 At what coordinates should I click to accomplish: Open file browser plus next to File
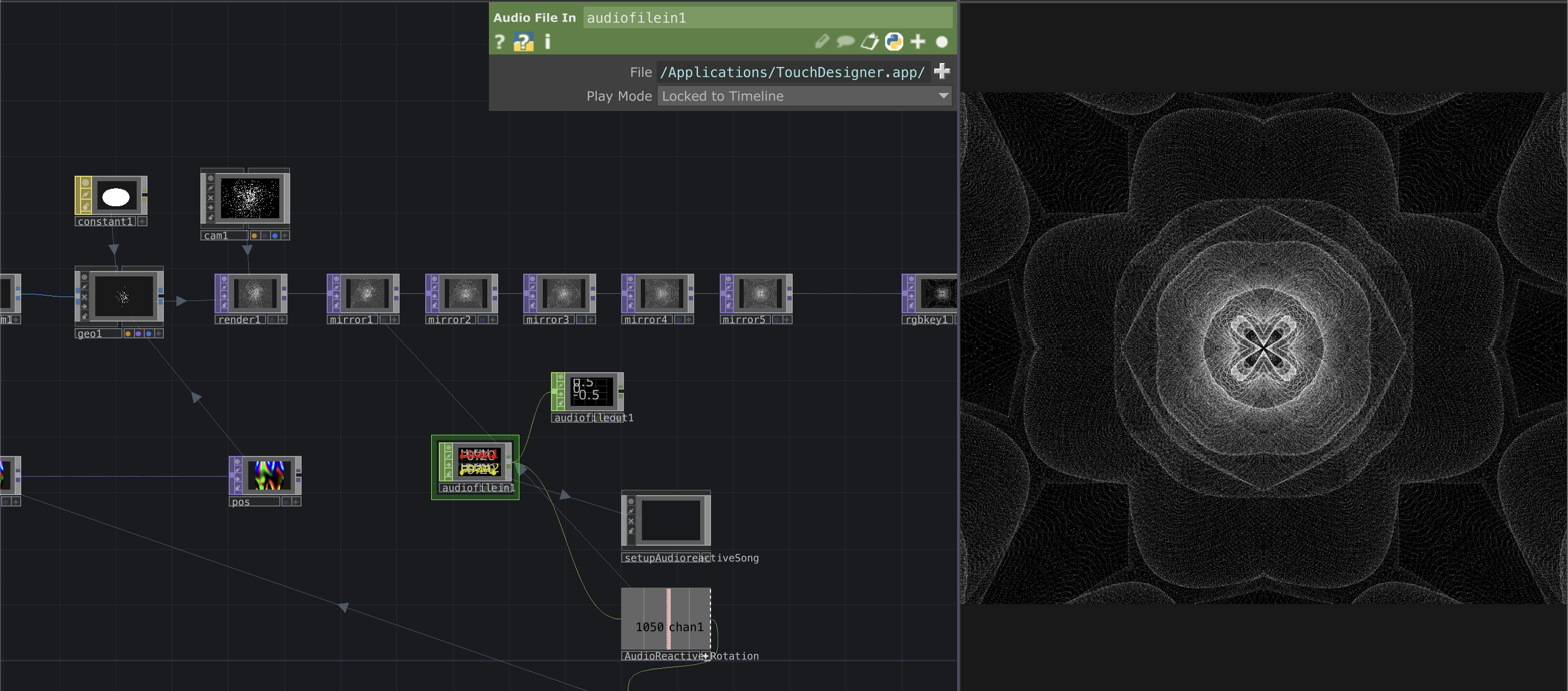click(942, 71)
